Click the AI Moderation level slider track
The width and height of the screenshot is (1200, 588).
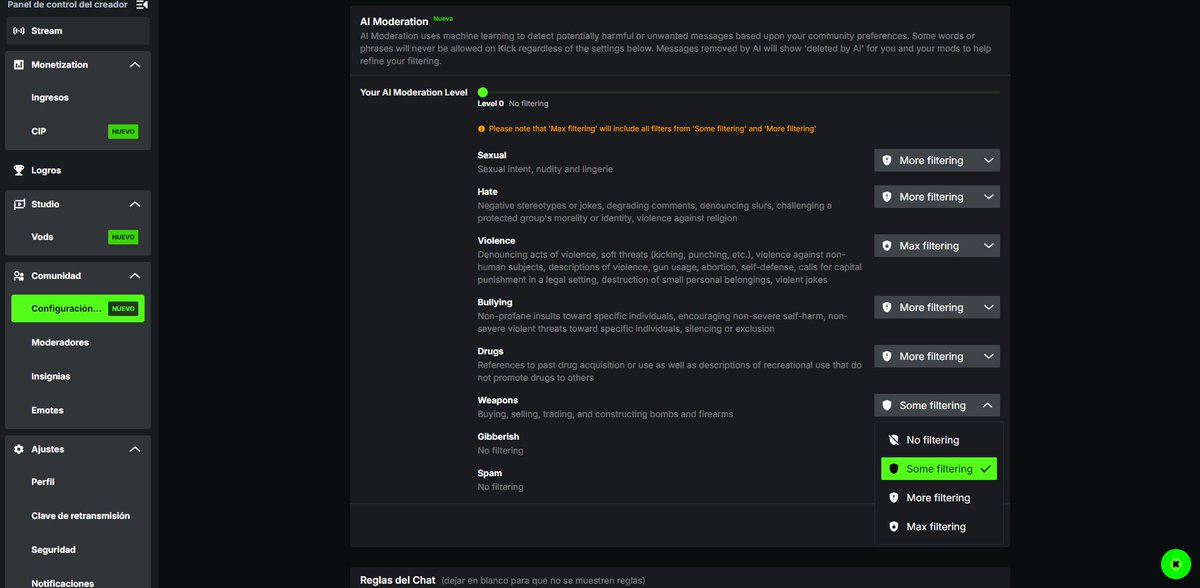click(739, 92)
